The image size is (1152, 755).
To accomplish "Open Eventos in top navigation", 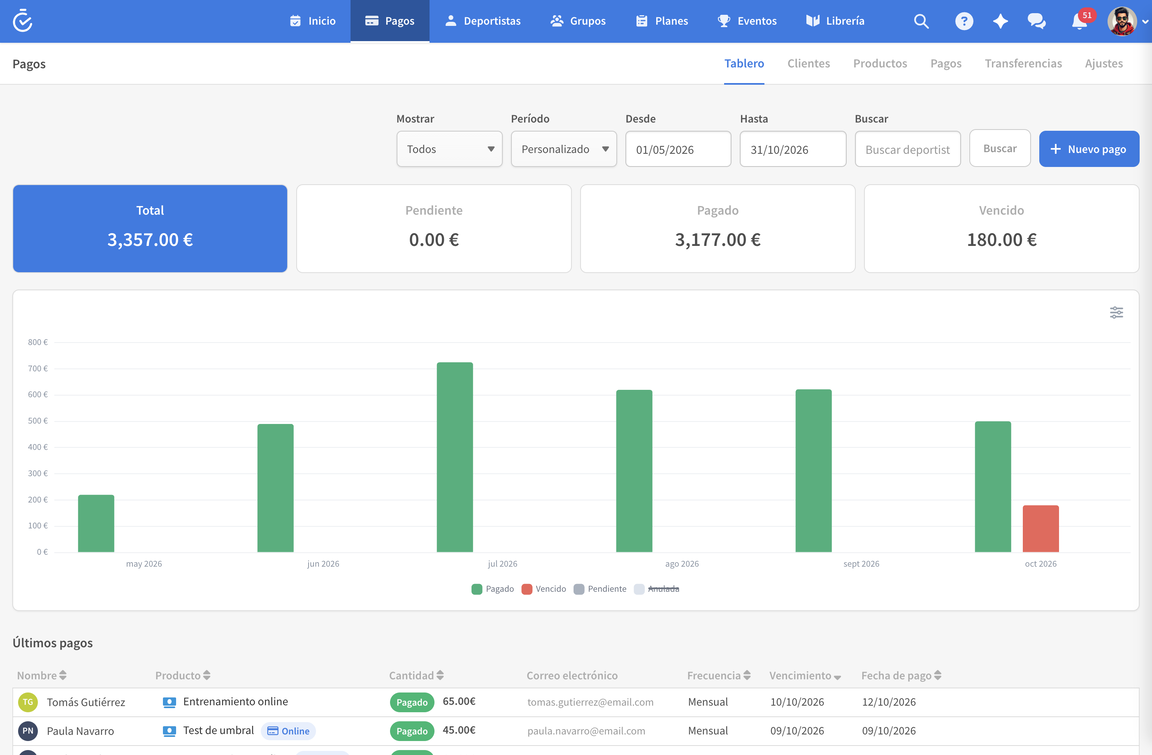I will pos(747,21).
